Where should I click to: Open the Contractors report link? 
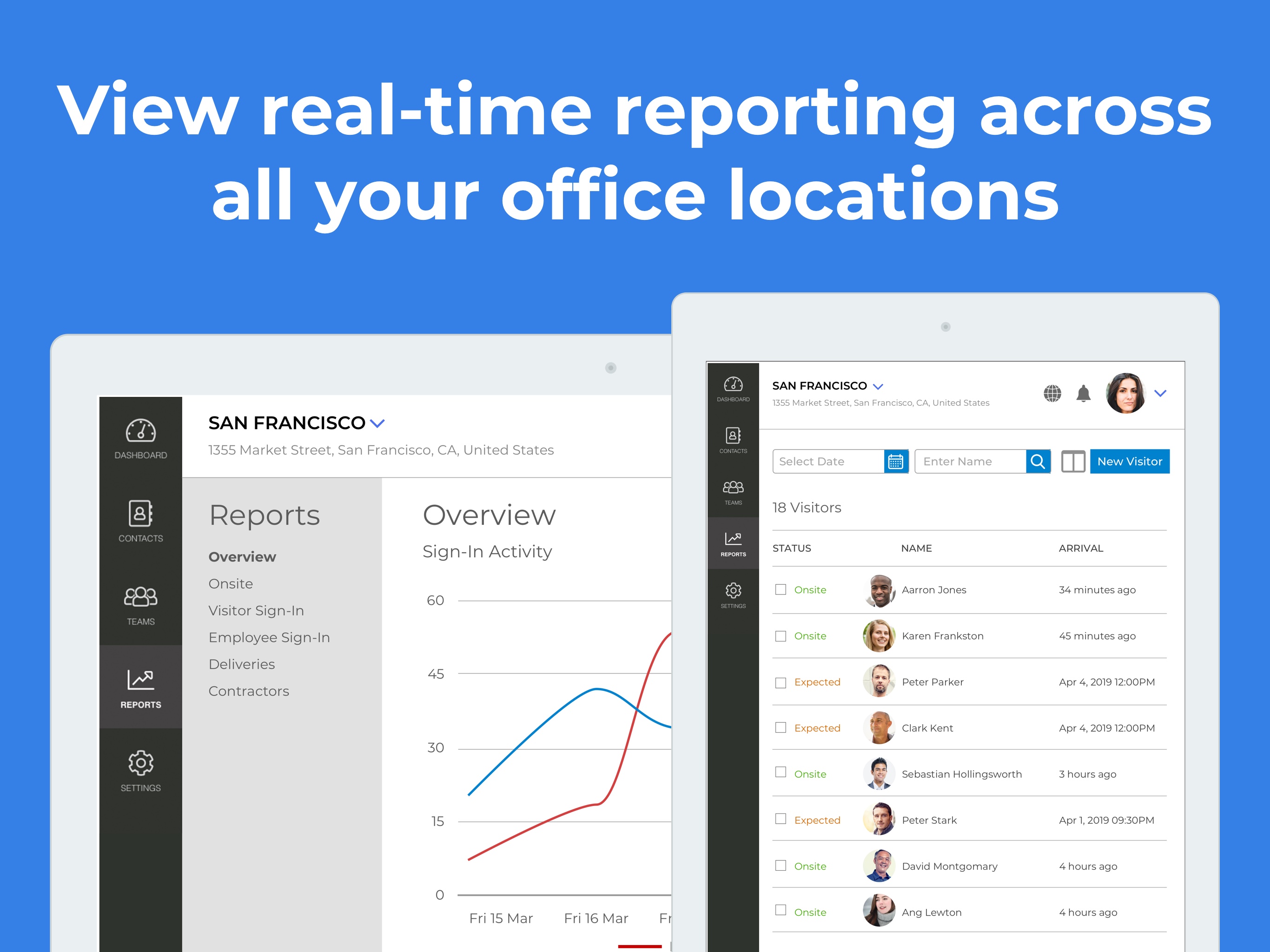249,691
